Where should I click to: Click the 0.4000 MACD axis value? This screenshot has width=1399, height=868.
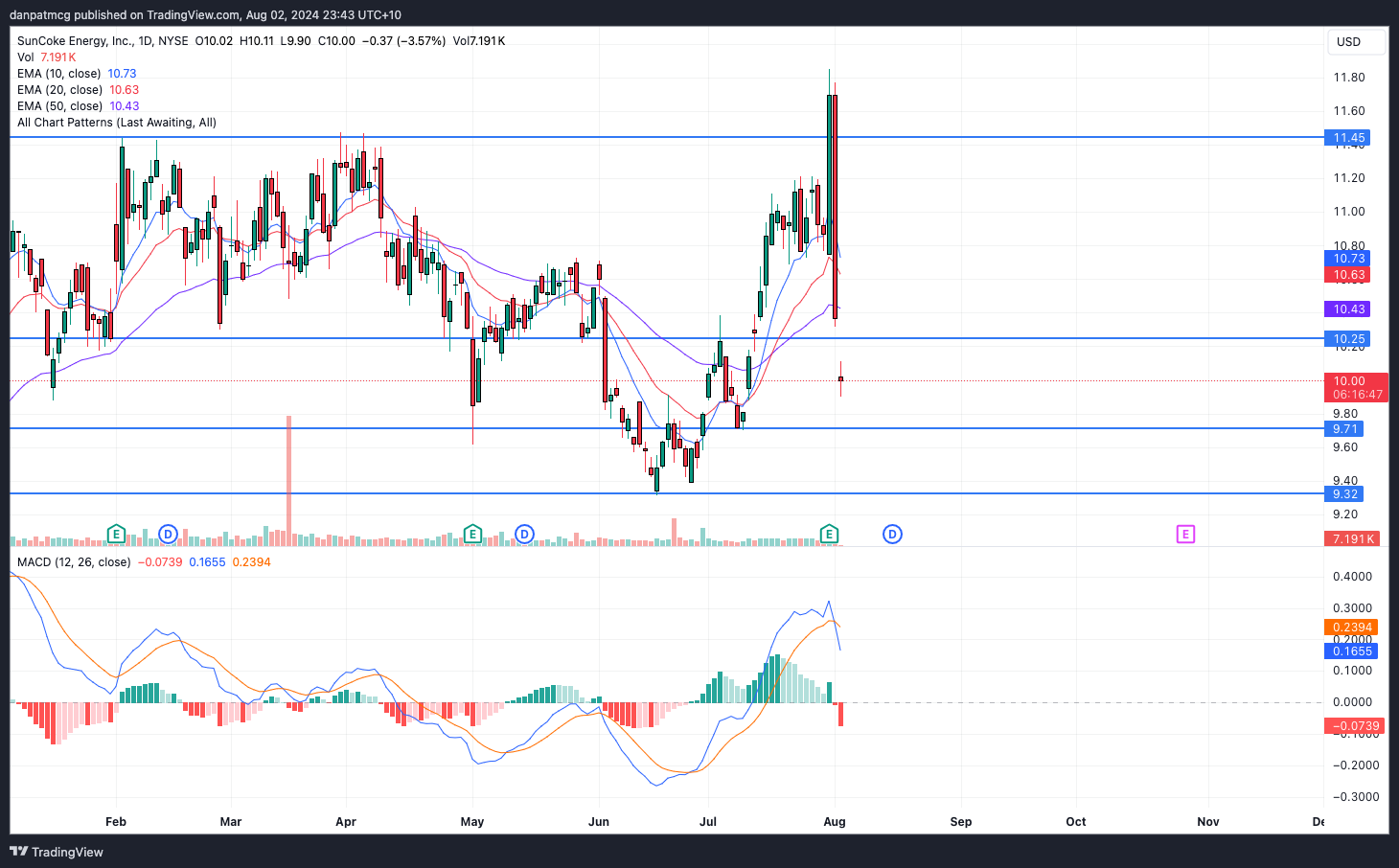1352,577
